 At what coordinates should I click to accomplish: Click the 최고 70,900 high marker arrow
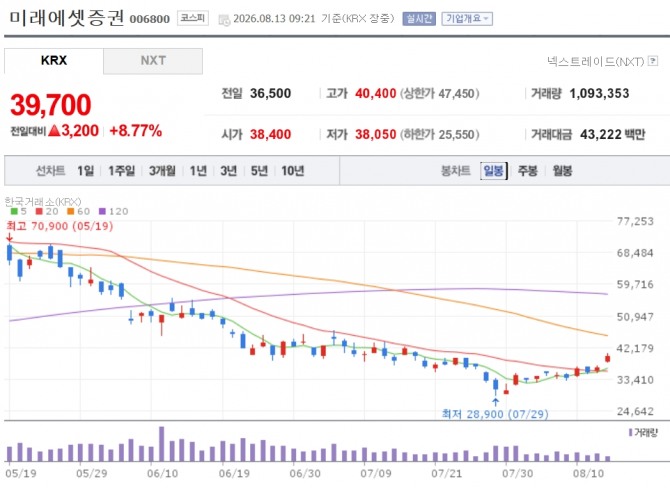coord(9,238)
